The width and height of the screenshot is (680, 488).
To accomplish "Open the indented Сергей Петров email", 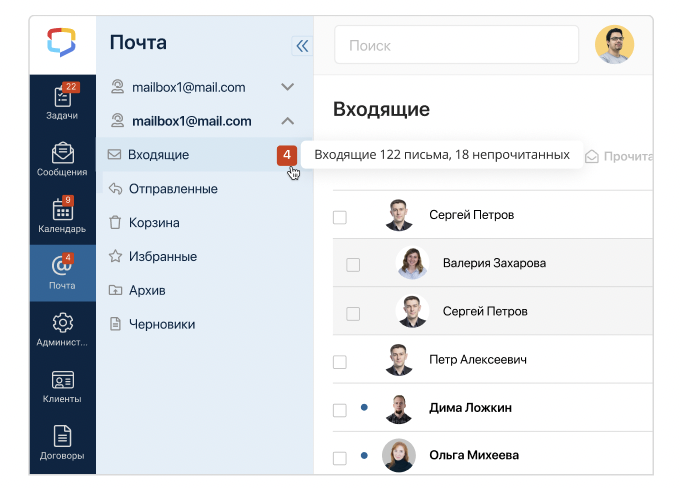I will (x=493, y=311).
